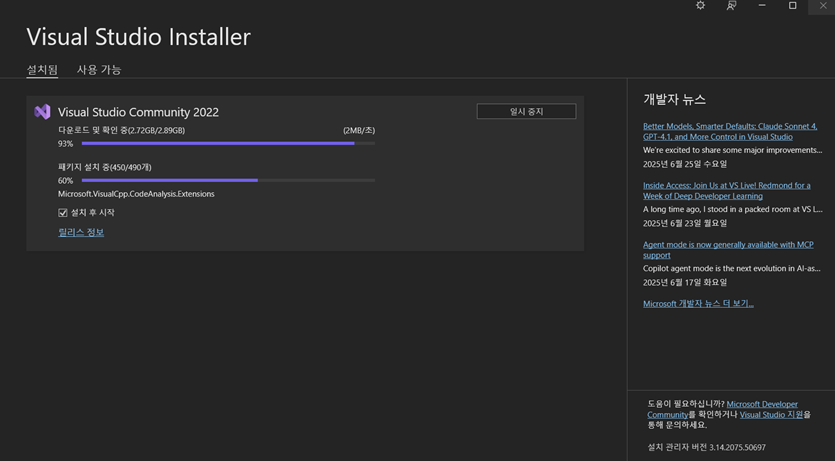Screen dimensions: 835x461
Task: Open the 릴리스 정보 link
Action: [x=81, y=232]
